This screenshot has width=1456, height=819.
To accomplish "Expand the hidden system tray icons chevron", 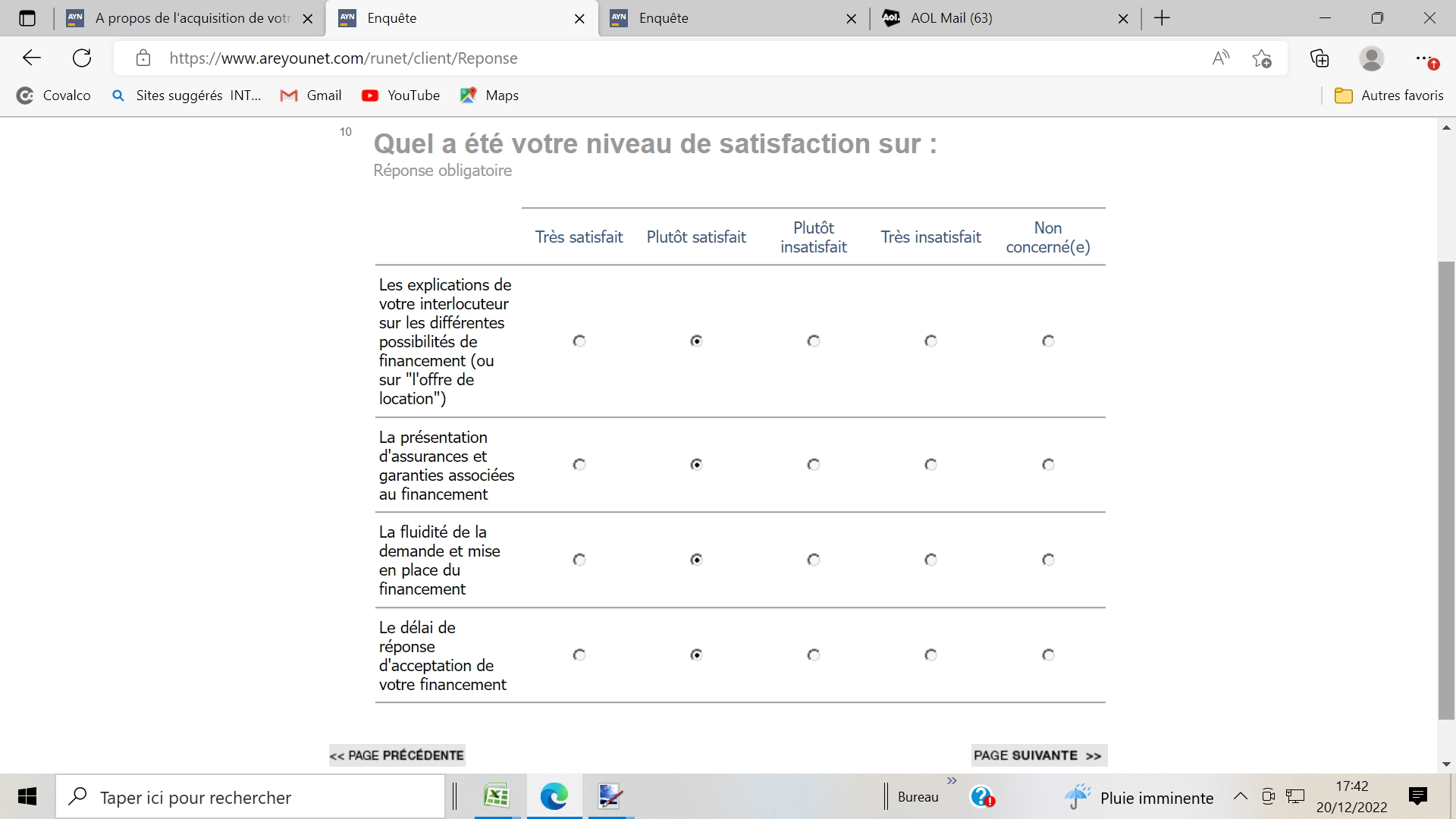I will tap(1240, 796).
